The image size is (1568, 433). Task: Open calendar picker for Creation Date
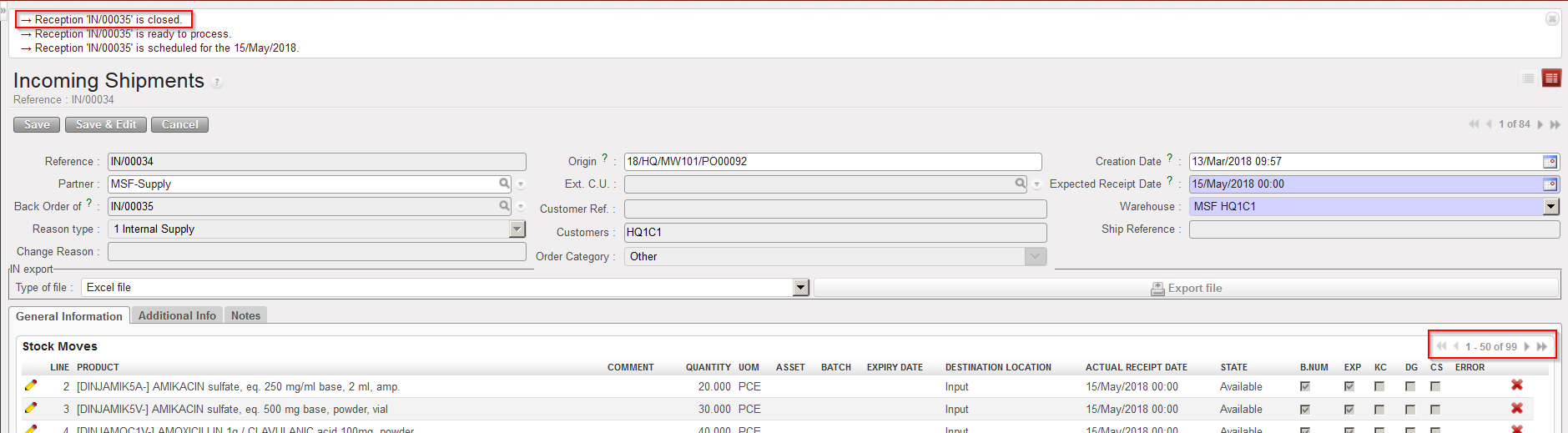click(x=1550, y=162)
